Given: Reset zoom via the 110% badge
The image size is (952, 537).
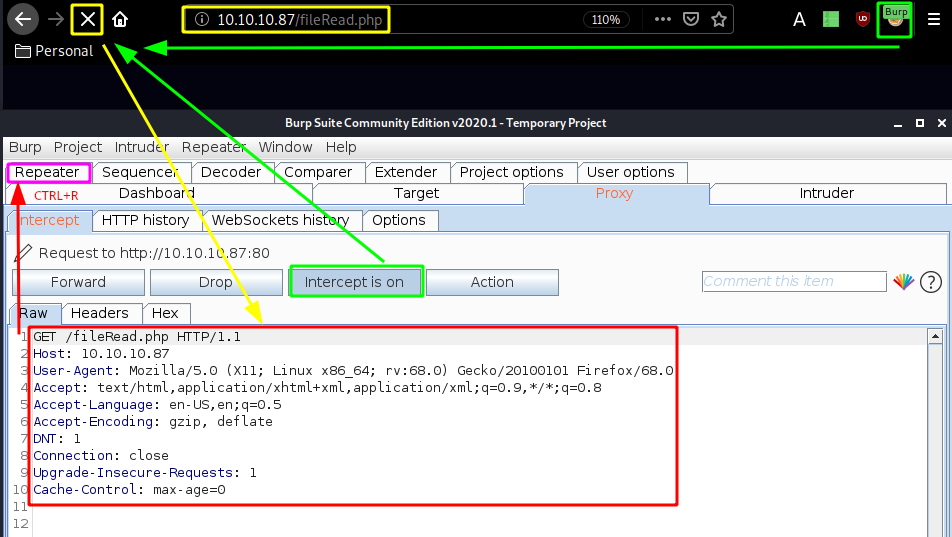Looking at the screenshot, I should click(x=606, y=19).
